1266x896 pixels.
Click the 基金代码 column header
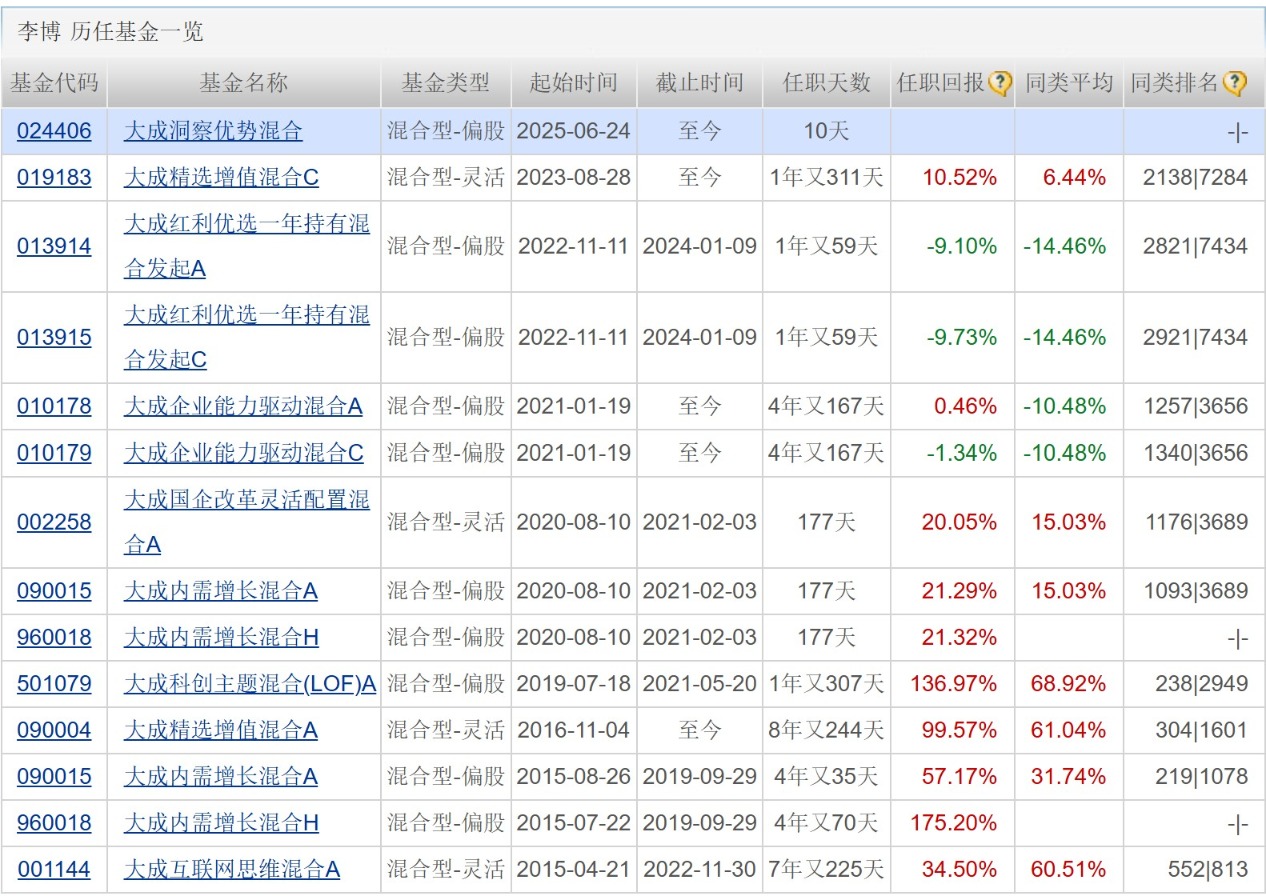54,83
